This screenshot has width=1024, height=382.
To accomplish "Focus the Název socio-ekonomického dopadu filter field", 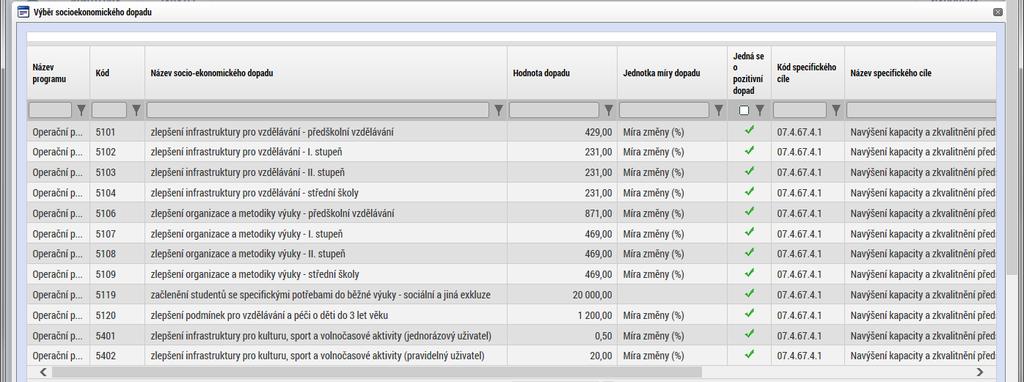I will pos(317,110).
